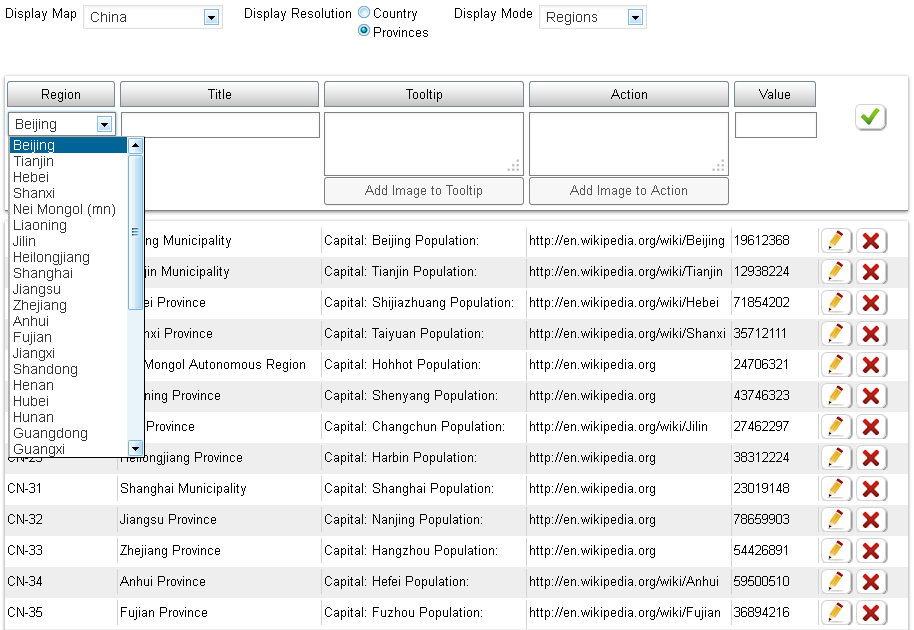
Task: Edit the Beijing Municipality row
Action: 836,241
